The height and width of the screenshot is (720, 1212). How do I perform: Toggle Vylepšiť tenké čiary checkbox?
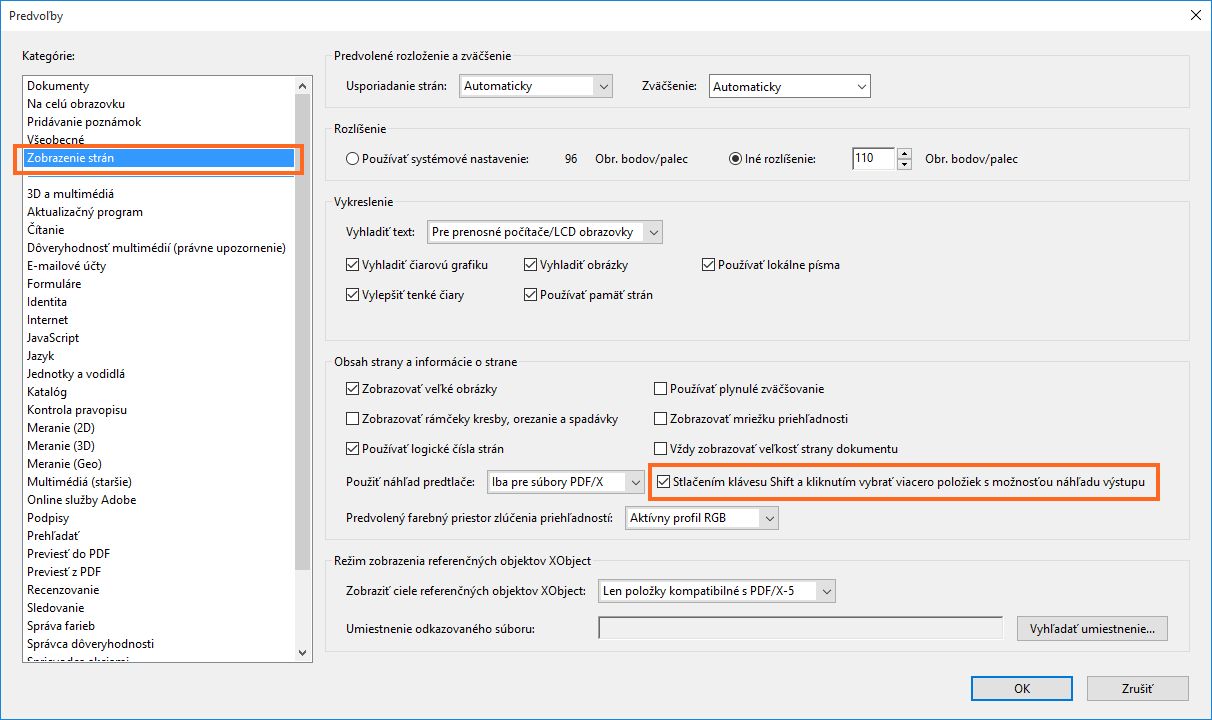point(352,295)
